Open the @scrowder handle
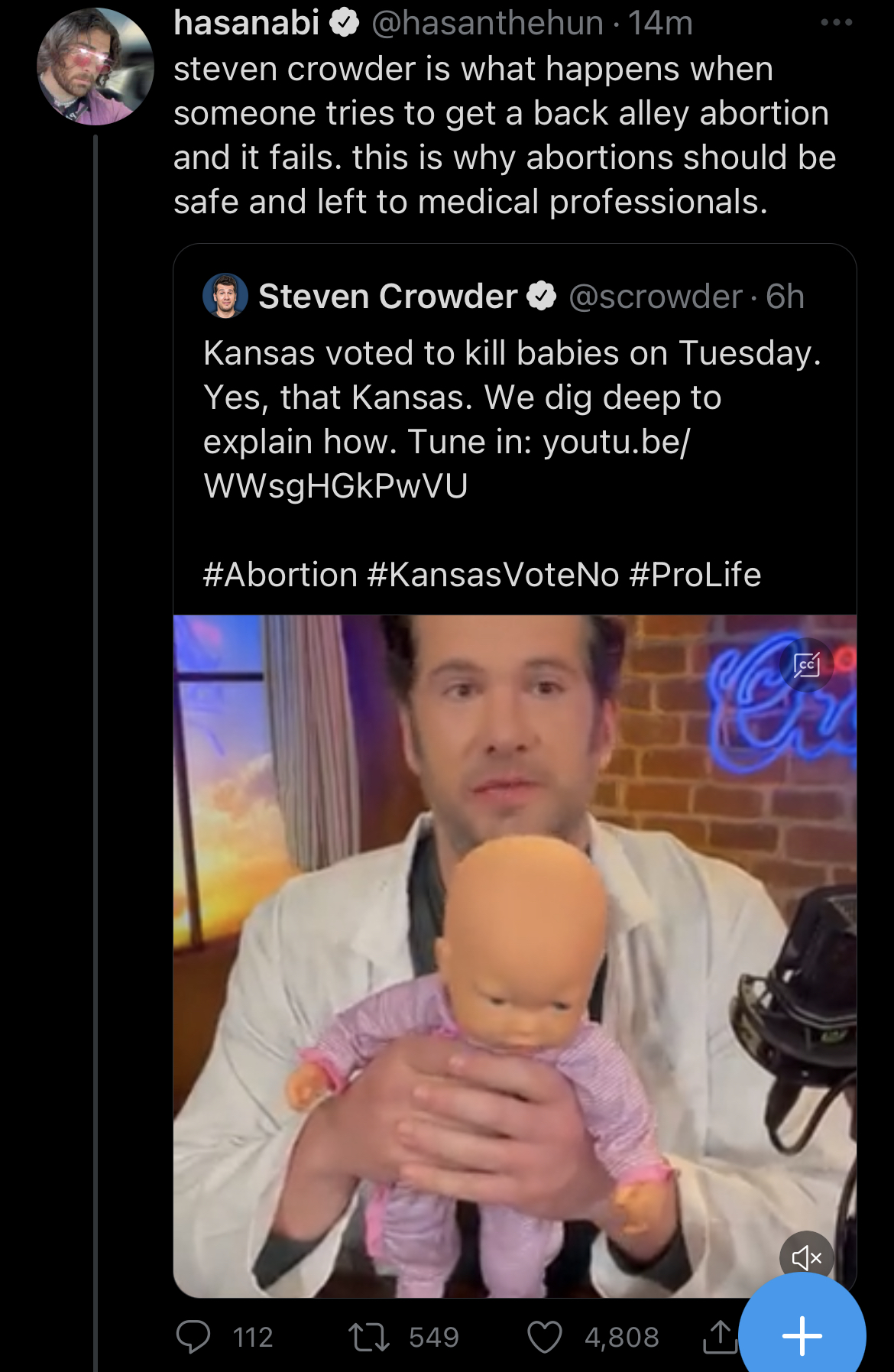894x1372 pixels. pyautogui.click(x=656, y=297)
